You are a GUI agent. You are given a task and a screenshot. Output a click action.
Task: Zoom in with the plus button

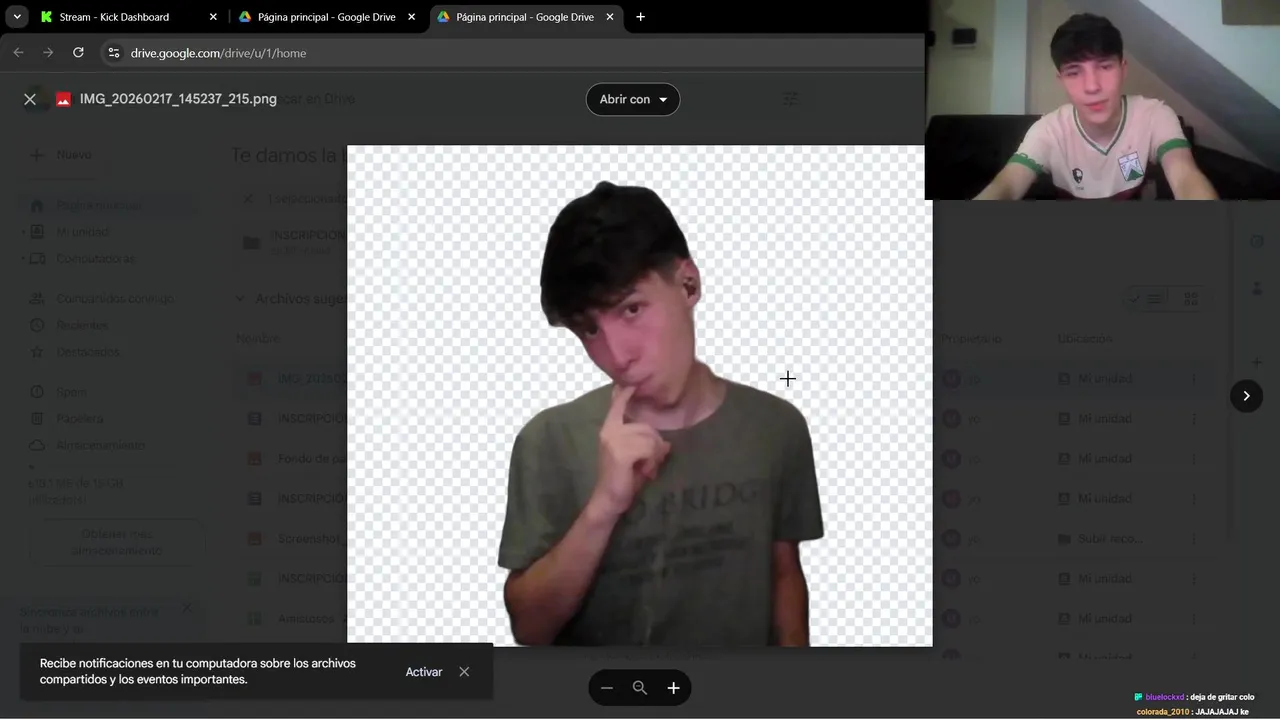tap(673, 688)
